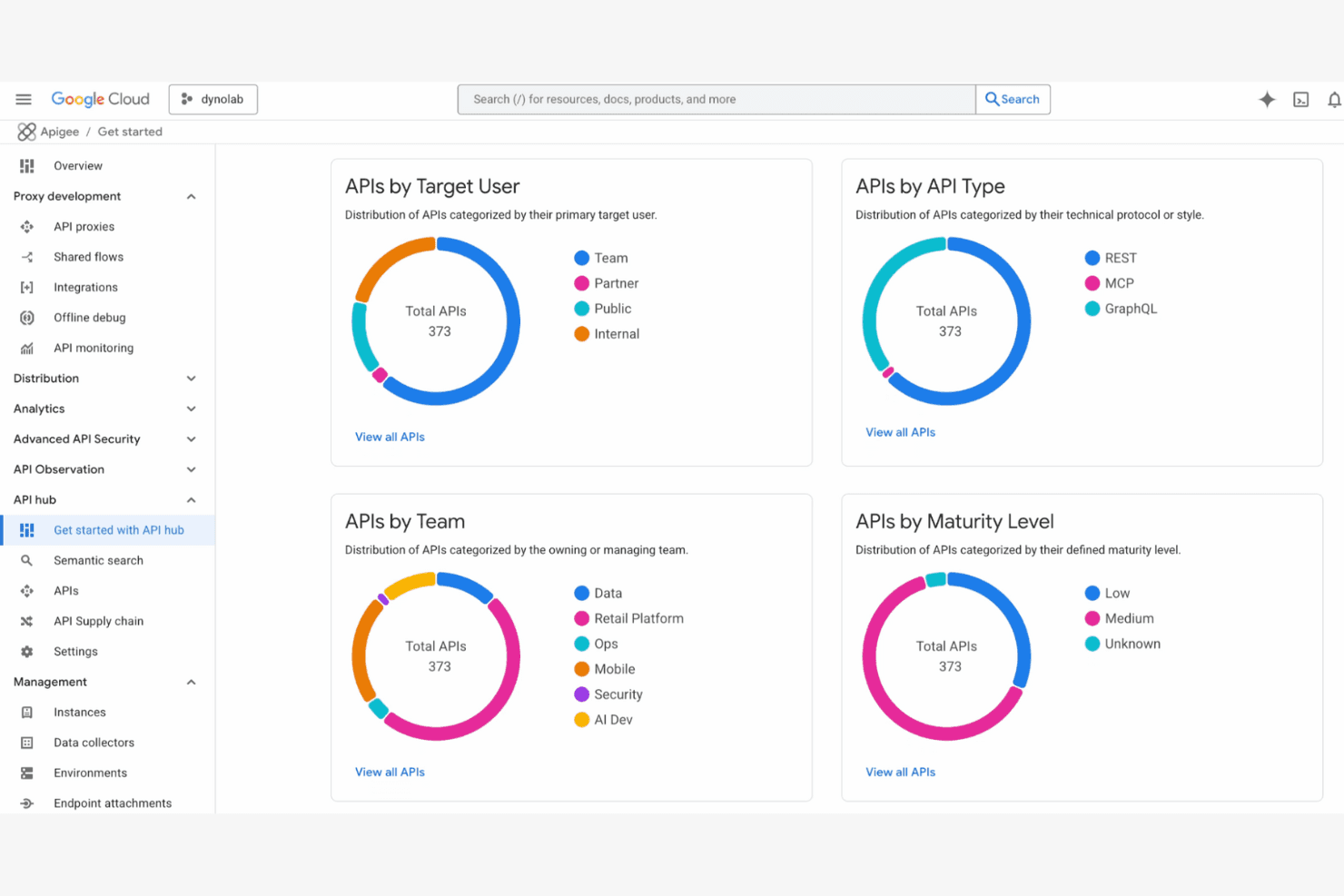Collapse the Management section
The width and height of the screenshot is (1344, 896).
[191, 682]
